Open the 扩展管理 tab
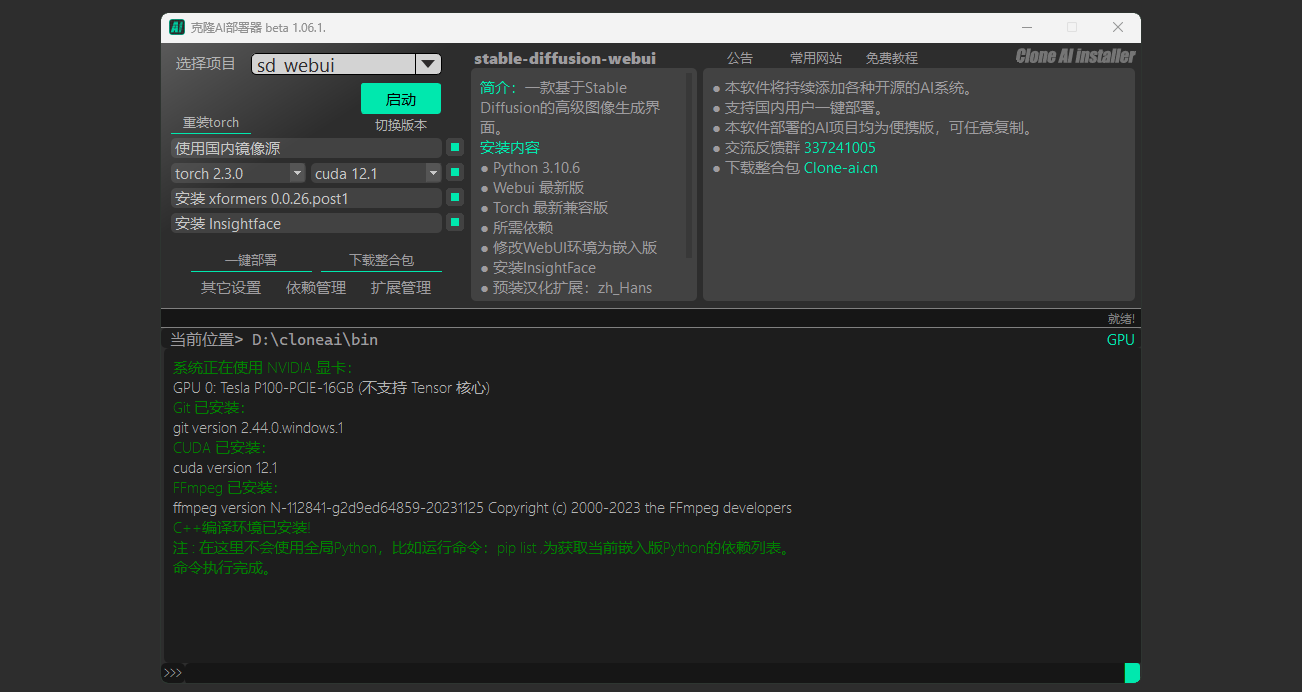The height and width of the screenshot is (692, 1302). 401,288
